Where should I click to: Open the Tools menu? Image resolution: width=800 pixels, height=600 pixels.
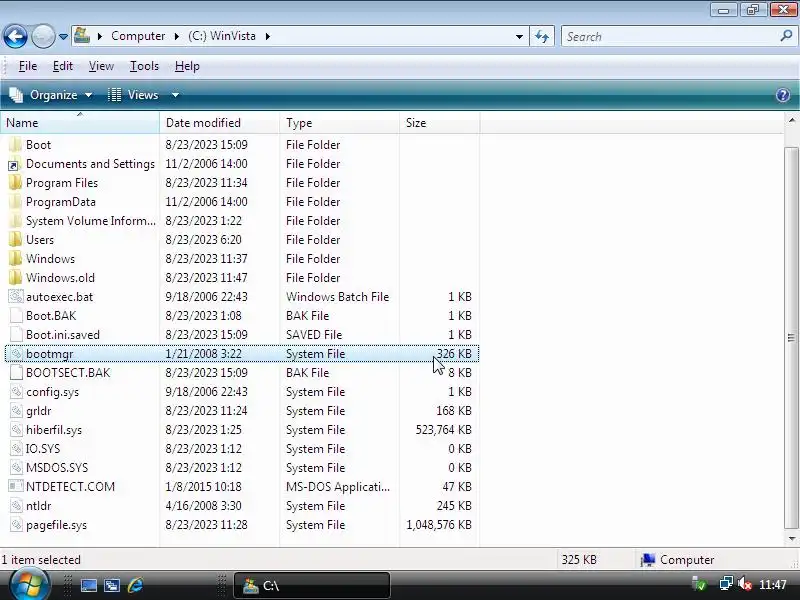point(144,66)
